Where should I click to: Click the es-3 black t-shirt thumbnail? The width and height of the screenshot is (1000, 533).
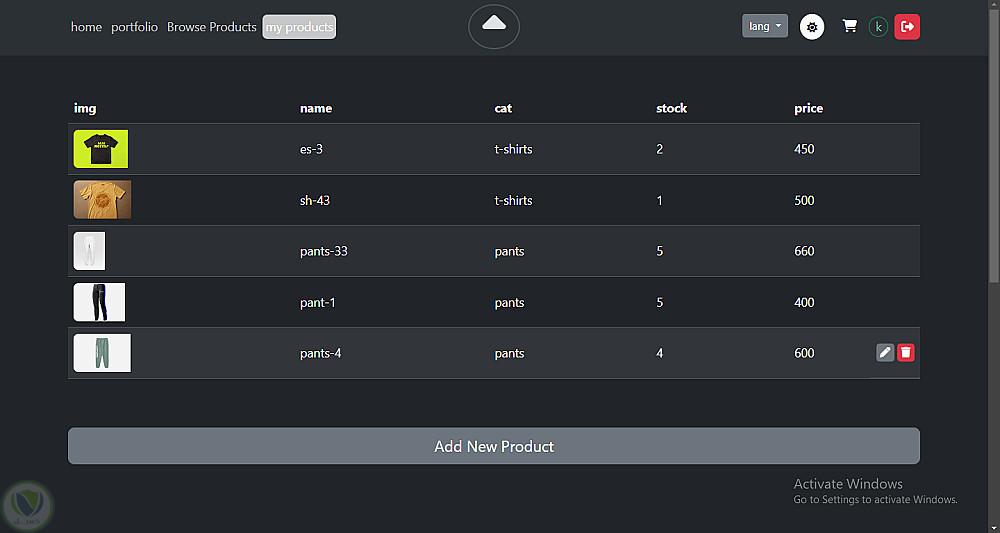tap(101, 149)
